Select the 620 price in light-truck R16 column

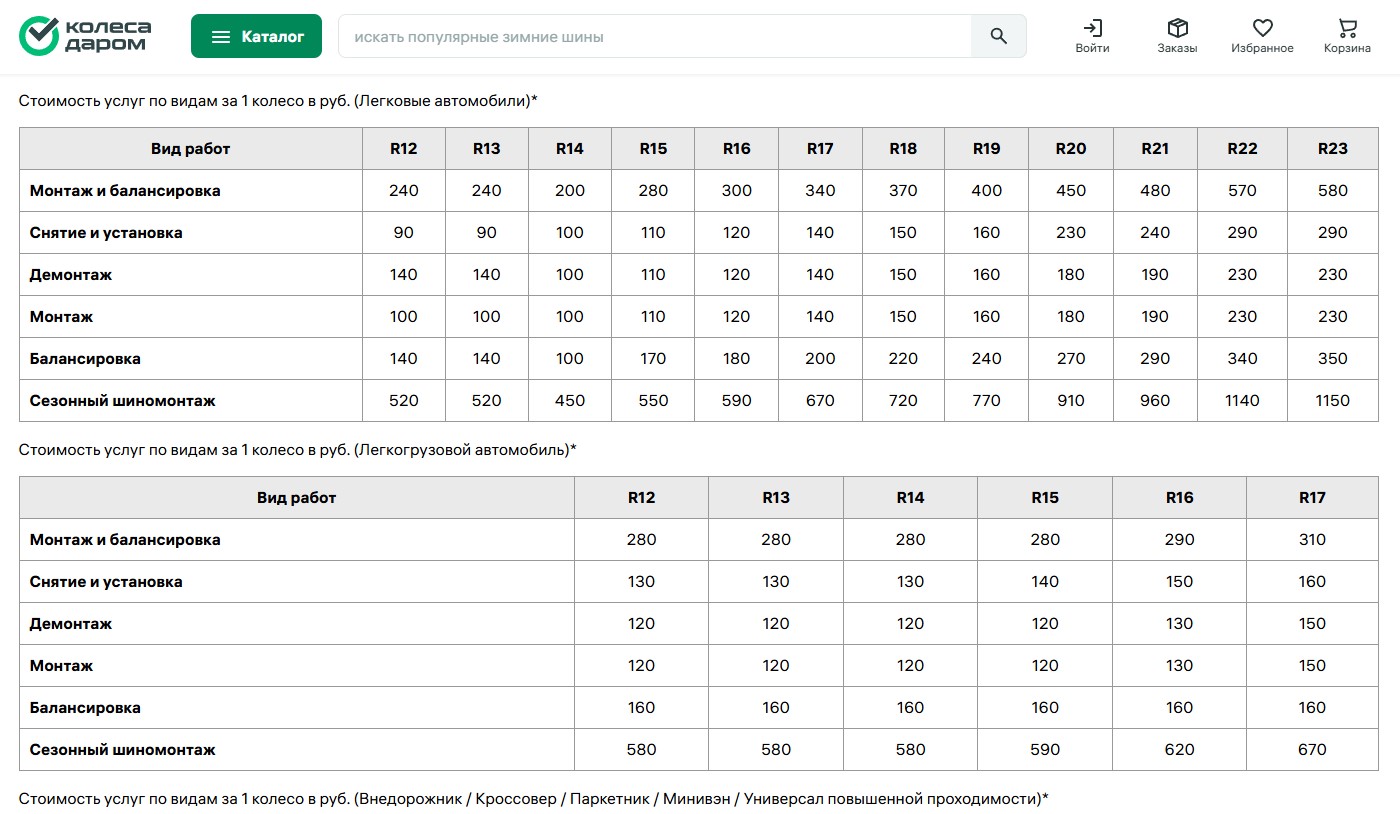coord(1179,750)
